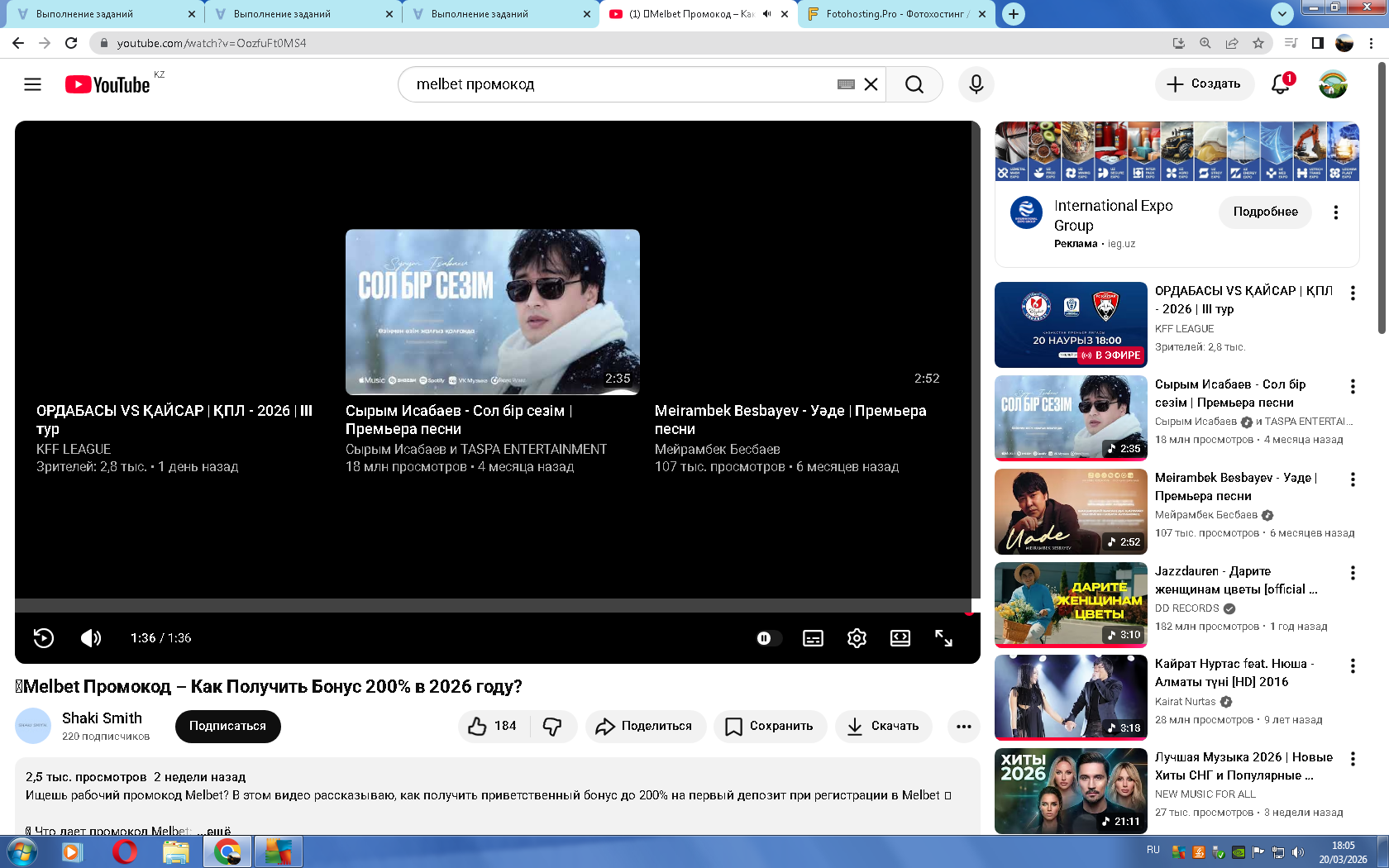
Task: Open Сол бір сезім end-screen thumbnail
Action: pyautogui.click(x=493, y=312)
